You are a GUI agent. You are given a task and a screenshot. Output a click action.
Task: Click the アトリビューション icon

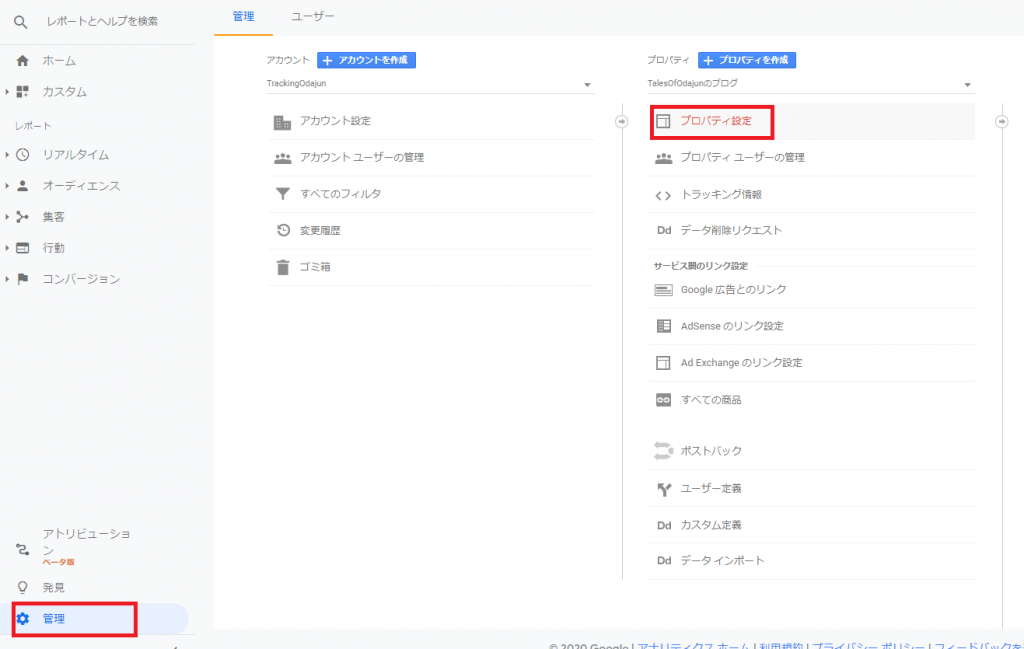coord(22,550)
